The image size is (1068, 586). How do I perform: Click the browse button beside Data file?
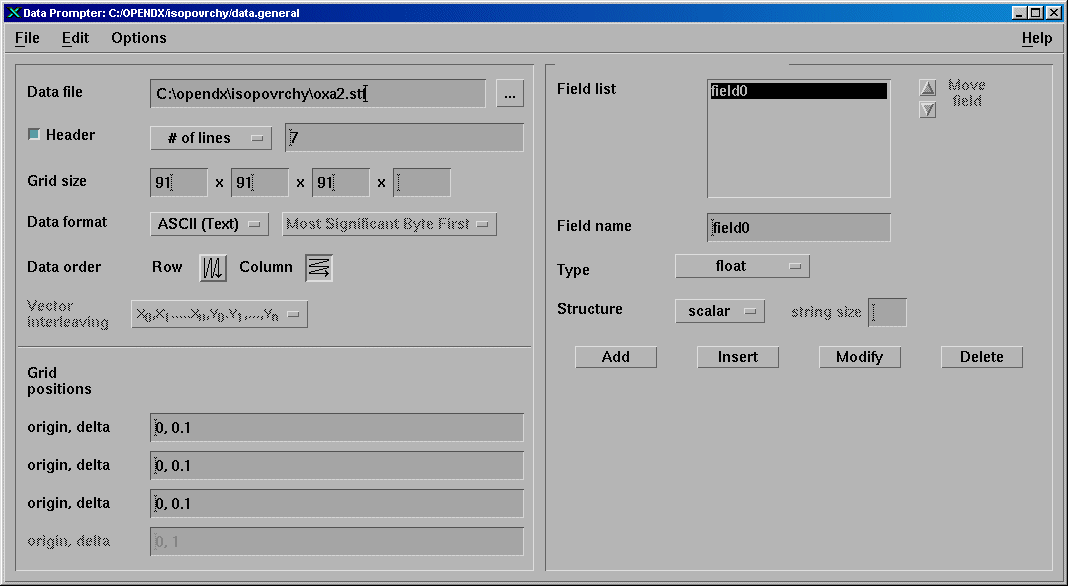point(509,94)
